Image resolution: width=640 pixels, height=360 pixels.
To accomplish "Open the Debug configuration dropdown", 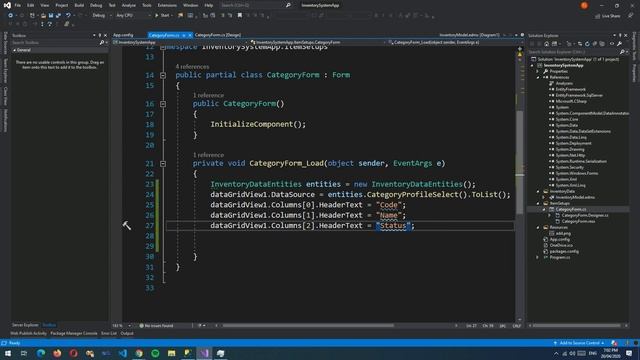I will [x=101, y=15].
